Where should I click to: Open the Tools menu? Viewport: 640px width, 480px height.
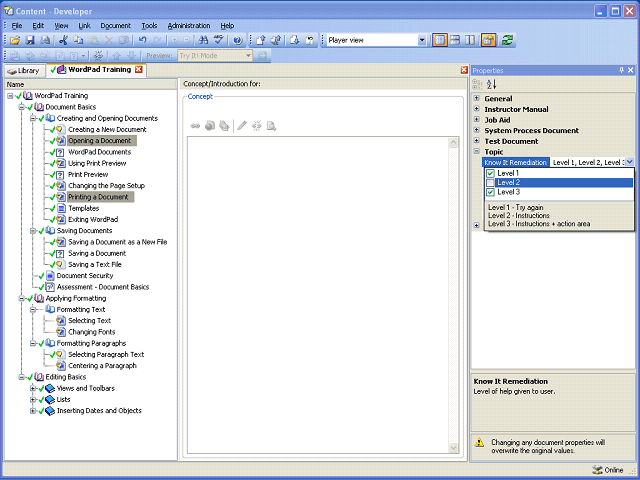[149, 26]
